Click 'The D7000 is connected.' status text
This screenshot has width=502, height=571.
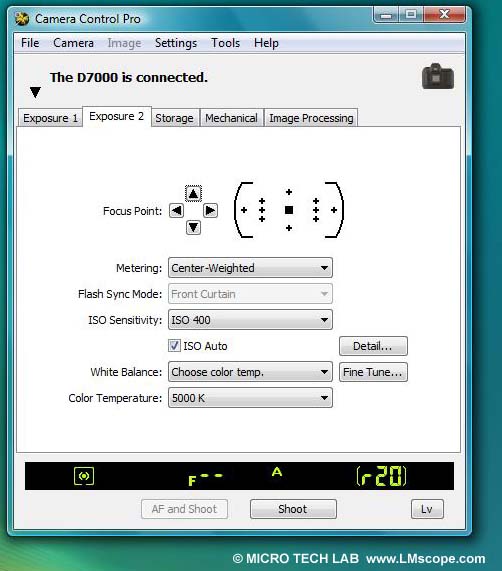pyautogui.click(x=129, y=77)
